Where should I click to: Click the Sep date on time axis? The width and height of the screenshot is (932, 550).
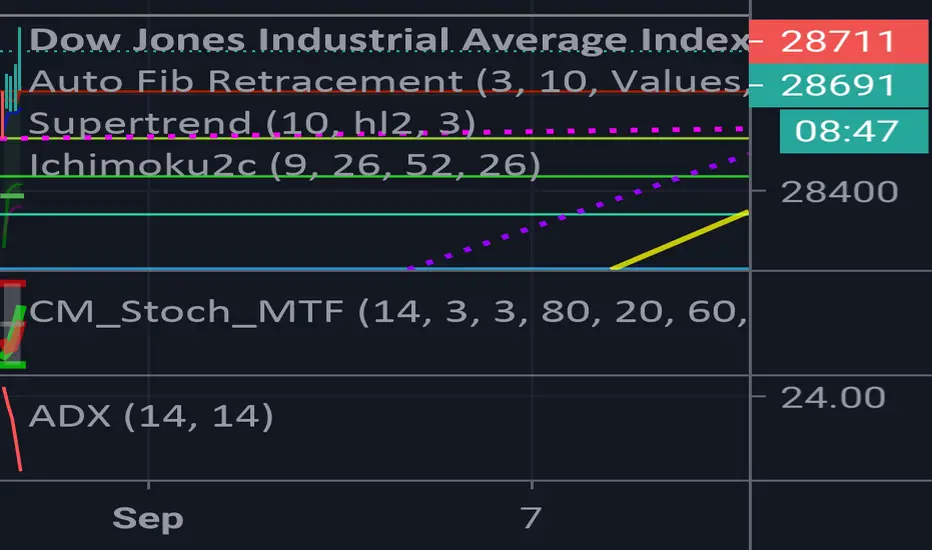148,518
